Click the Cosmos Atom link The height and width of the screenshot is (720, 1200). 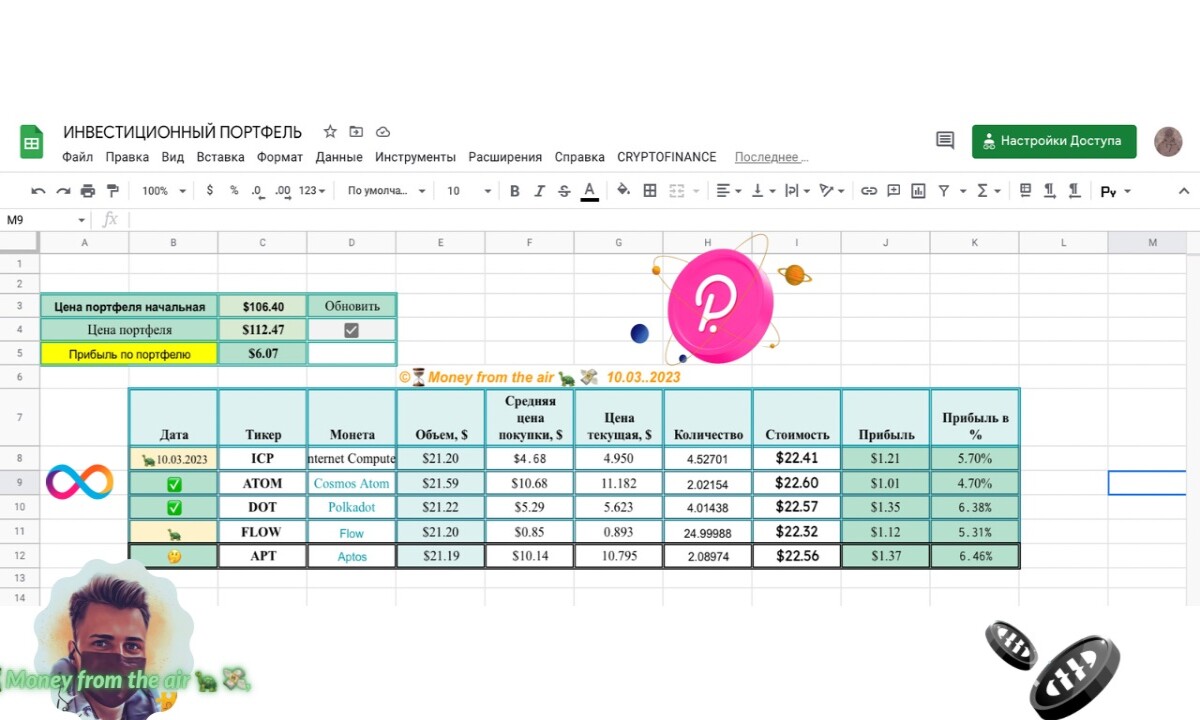tap(351, 483)
